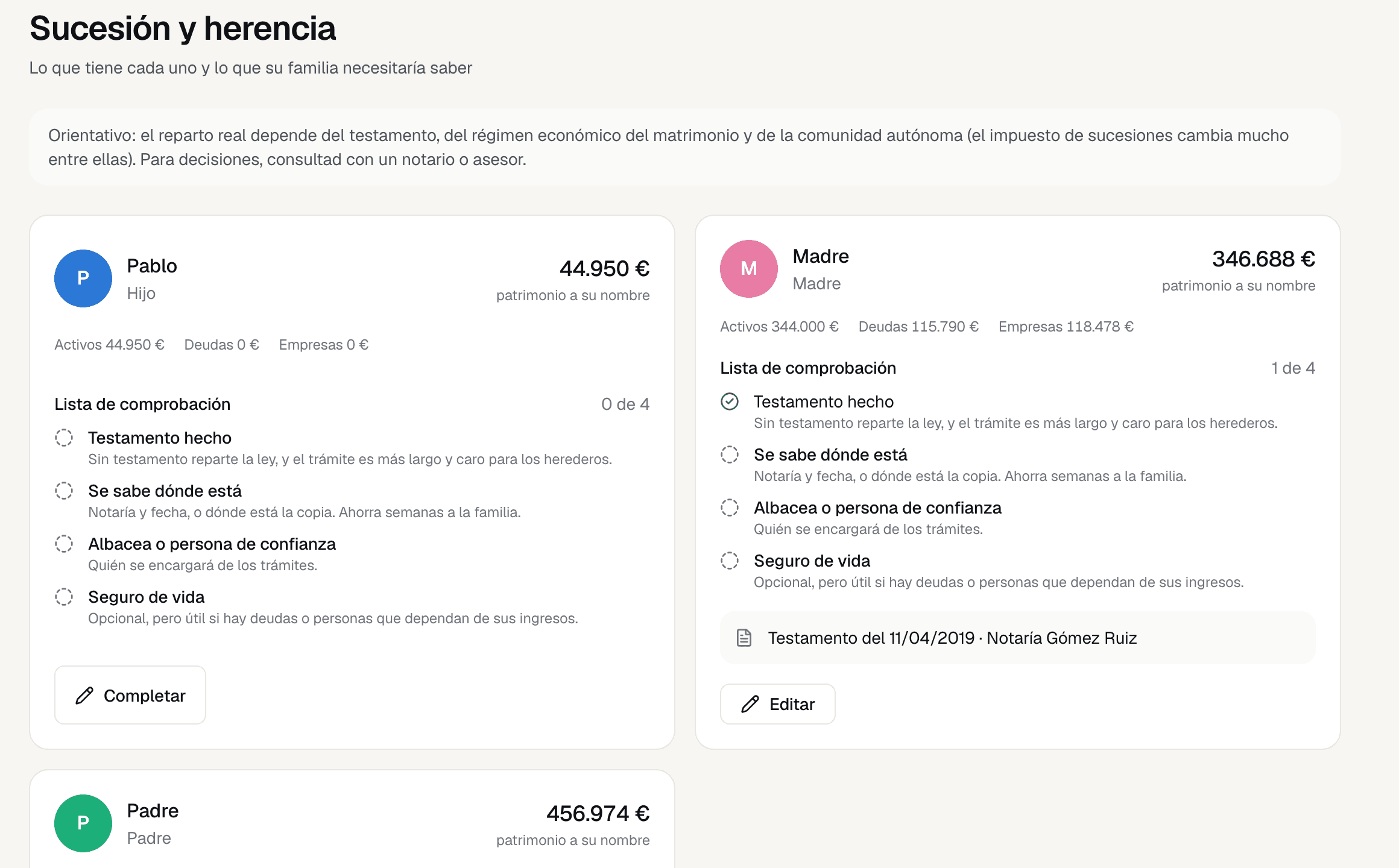Screen dimensions: 1399x868
Task: Click Pablo's Activos 44.950 € value
Action: point(109,345)
